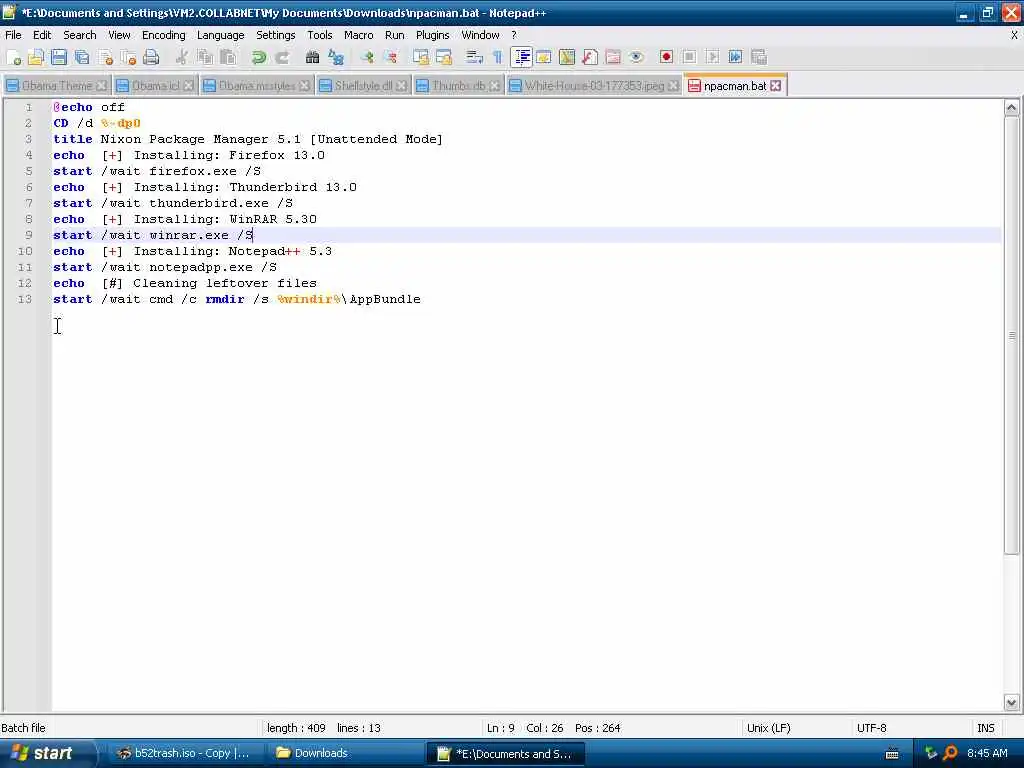Toggle synchronized horizontal scrolling
Screen dimensions: 1024x768
[444, 57]
